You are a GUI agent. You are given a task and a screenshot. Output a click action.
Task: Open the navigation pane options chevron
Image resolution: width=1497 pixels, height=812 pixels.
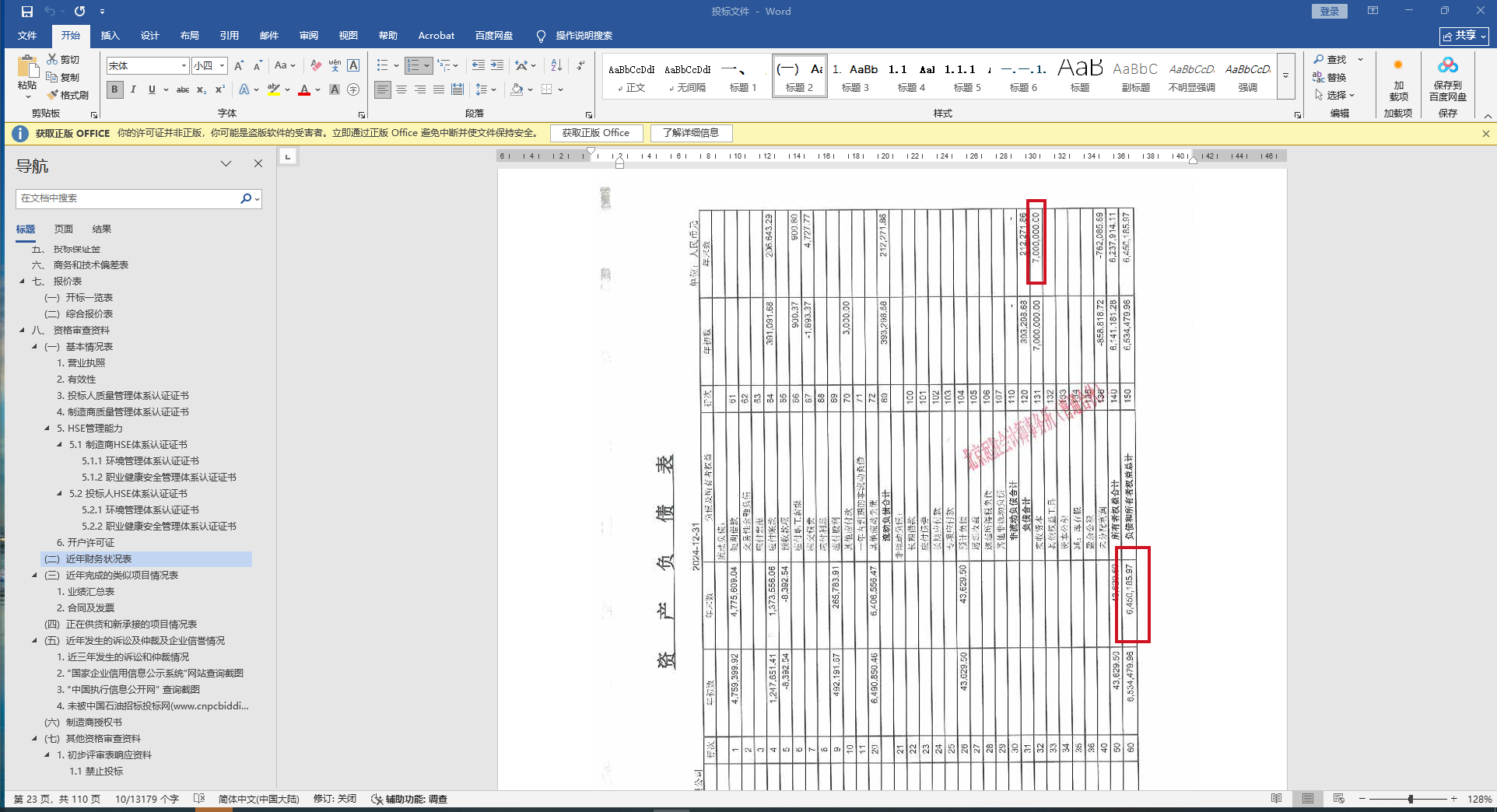tap(226, 163)
